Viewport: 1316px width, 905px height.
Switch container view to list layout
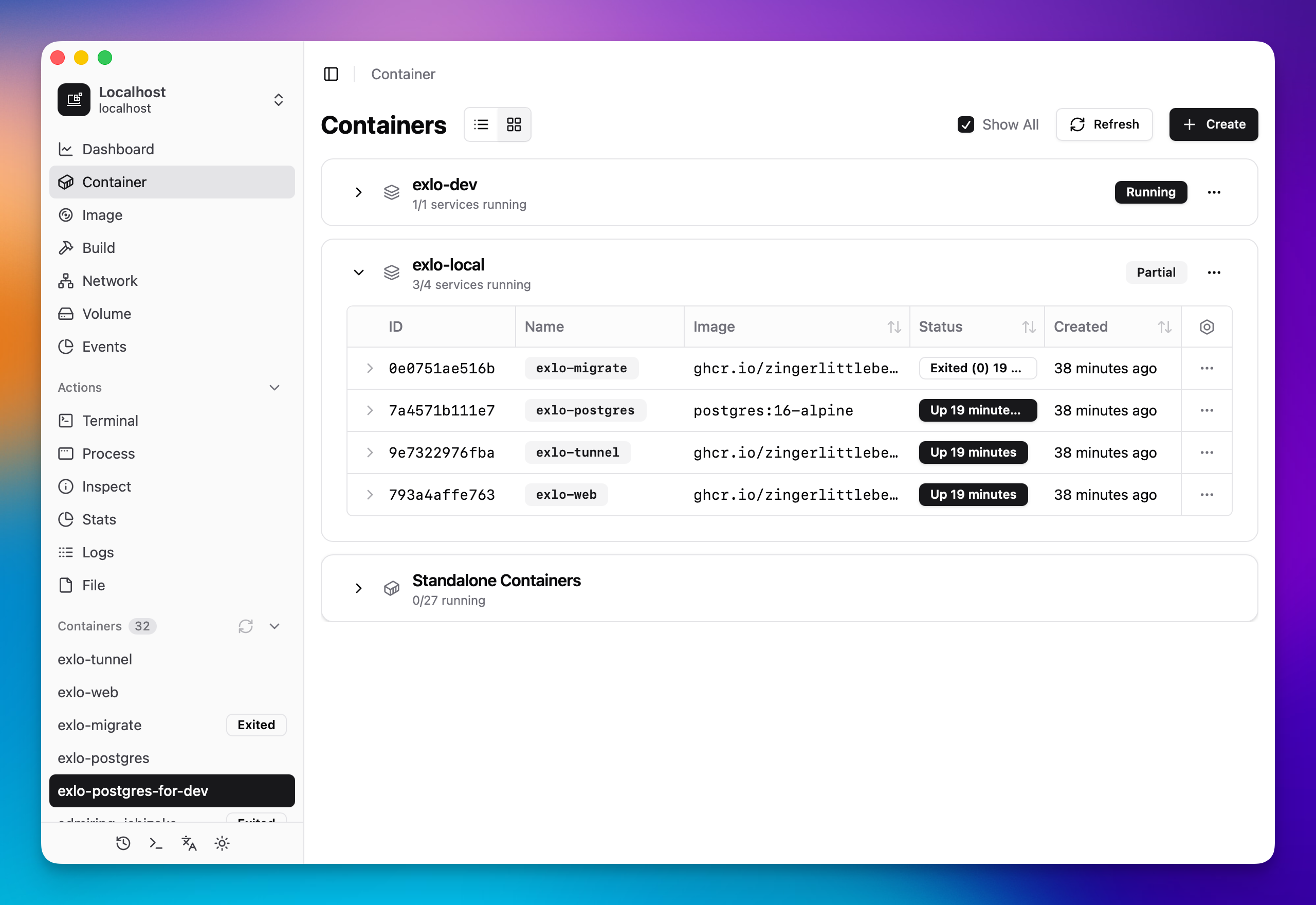pyautogui.click(x=481, y=124)
